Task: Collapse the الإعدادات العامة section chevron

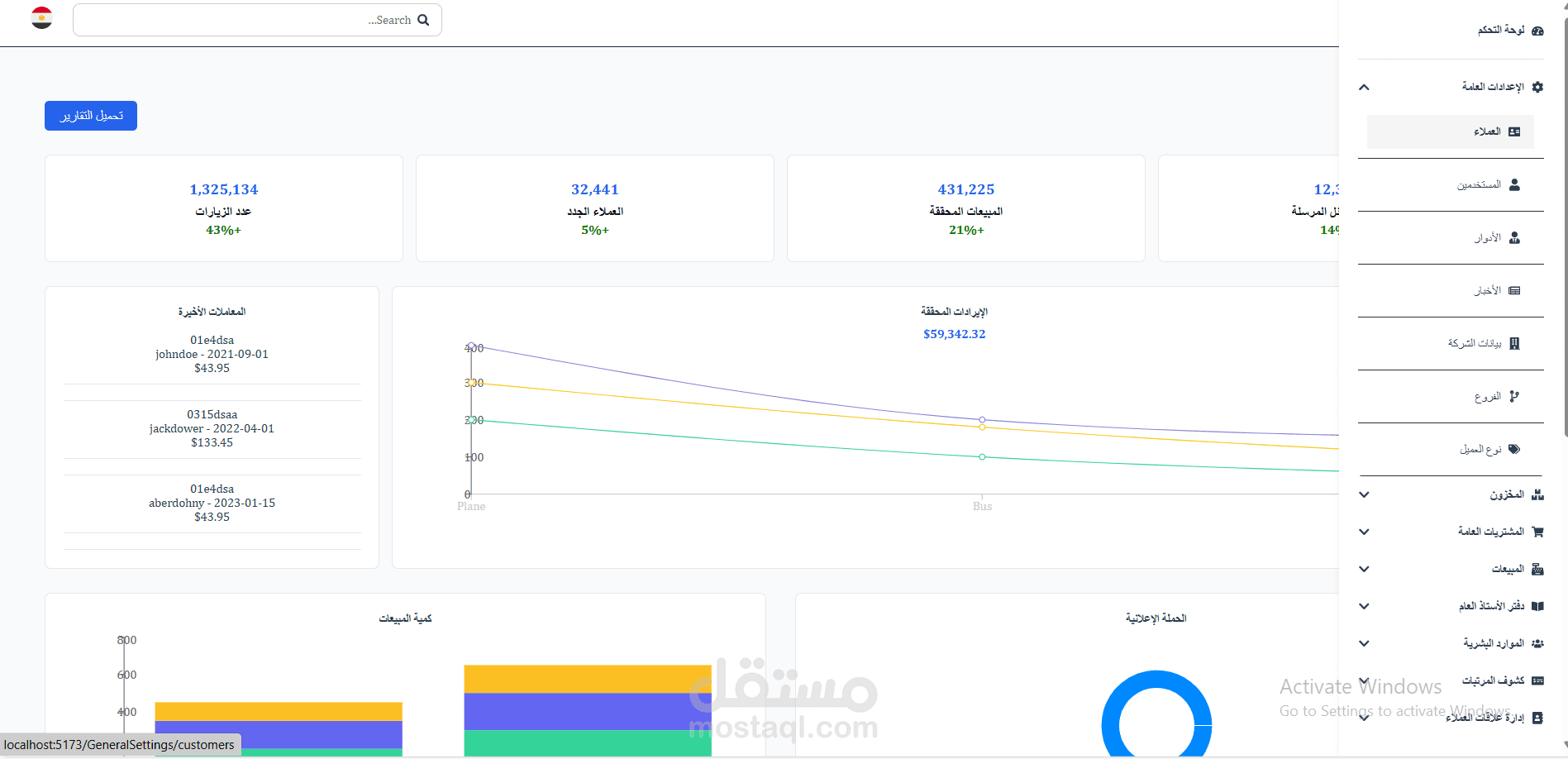Action: (x=1364, y=87)
